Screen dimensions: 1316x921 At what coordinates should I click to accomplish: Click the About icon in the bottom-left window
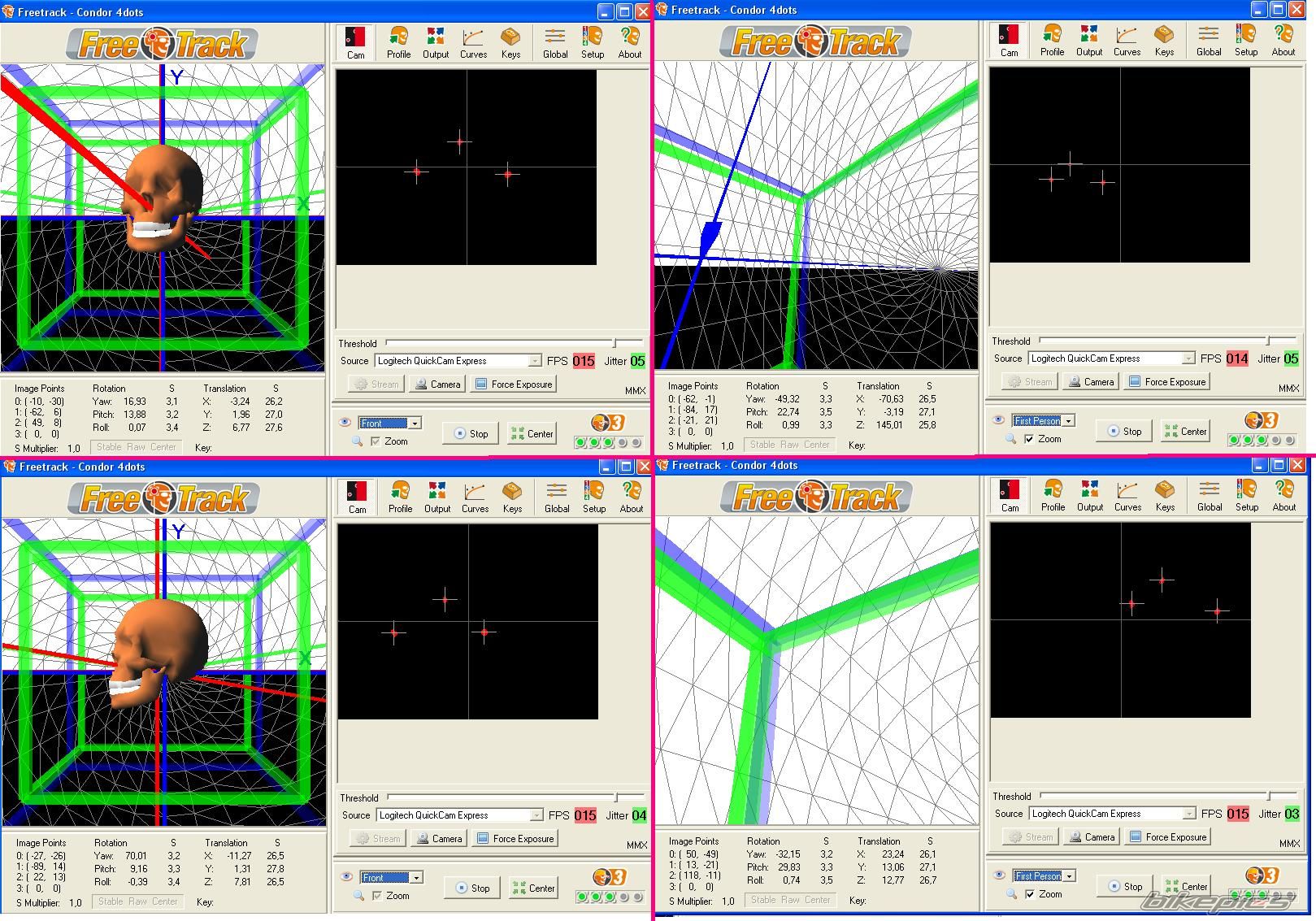point(631,497)
